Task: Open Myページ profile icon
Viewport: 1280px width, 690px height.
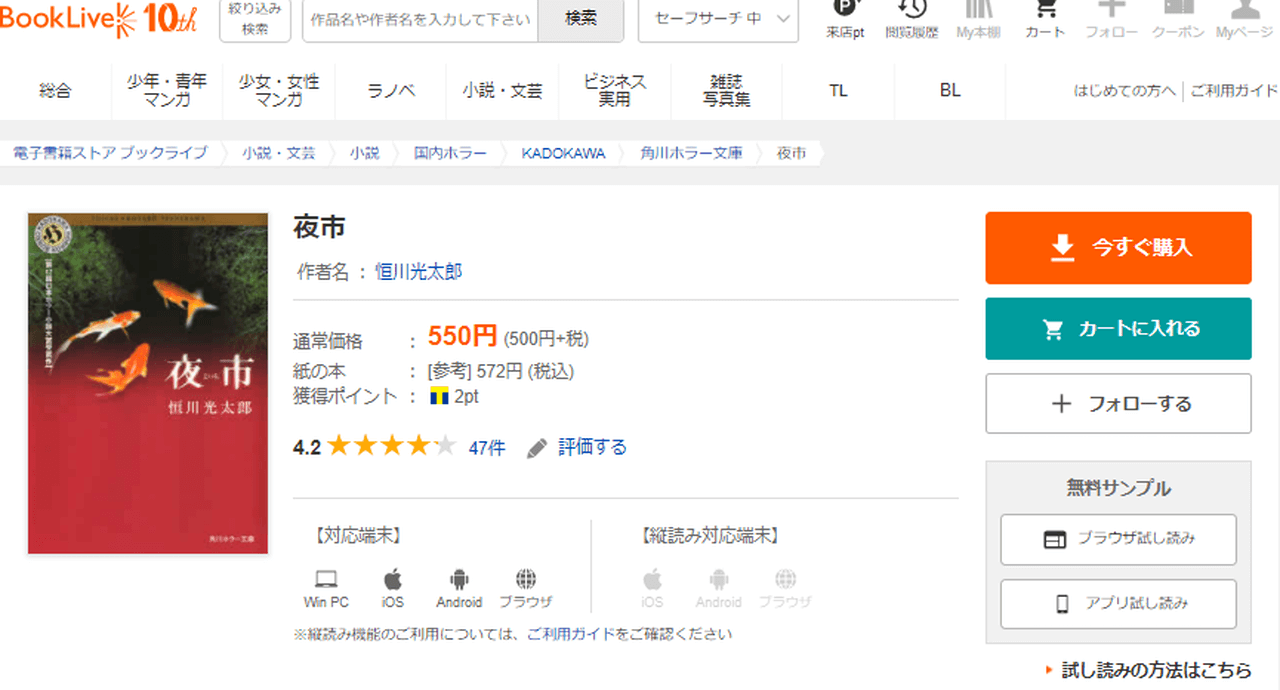Action: (x=1245, y=12)
